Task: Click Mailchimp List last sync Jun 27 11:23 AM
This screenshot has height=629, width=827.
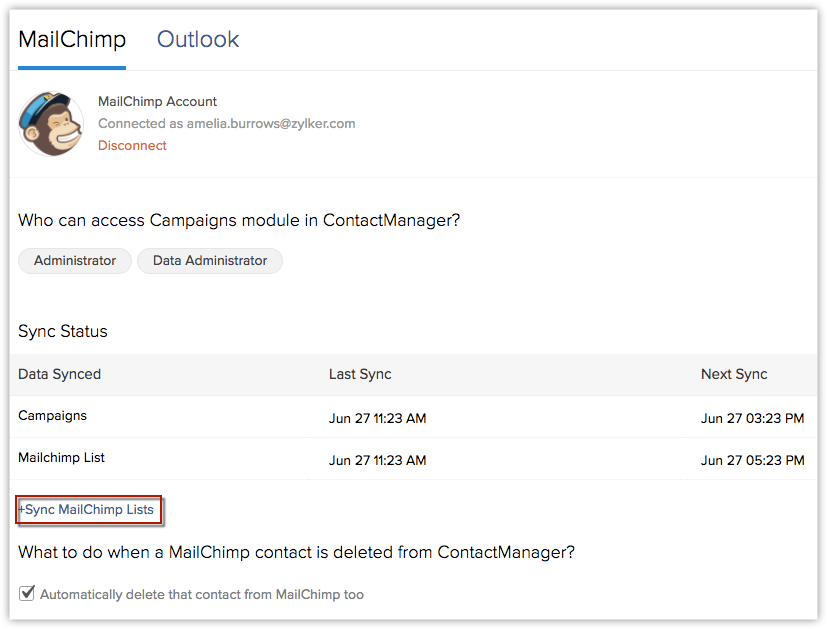Action: point(378,461)
